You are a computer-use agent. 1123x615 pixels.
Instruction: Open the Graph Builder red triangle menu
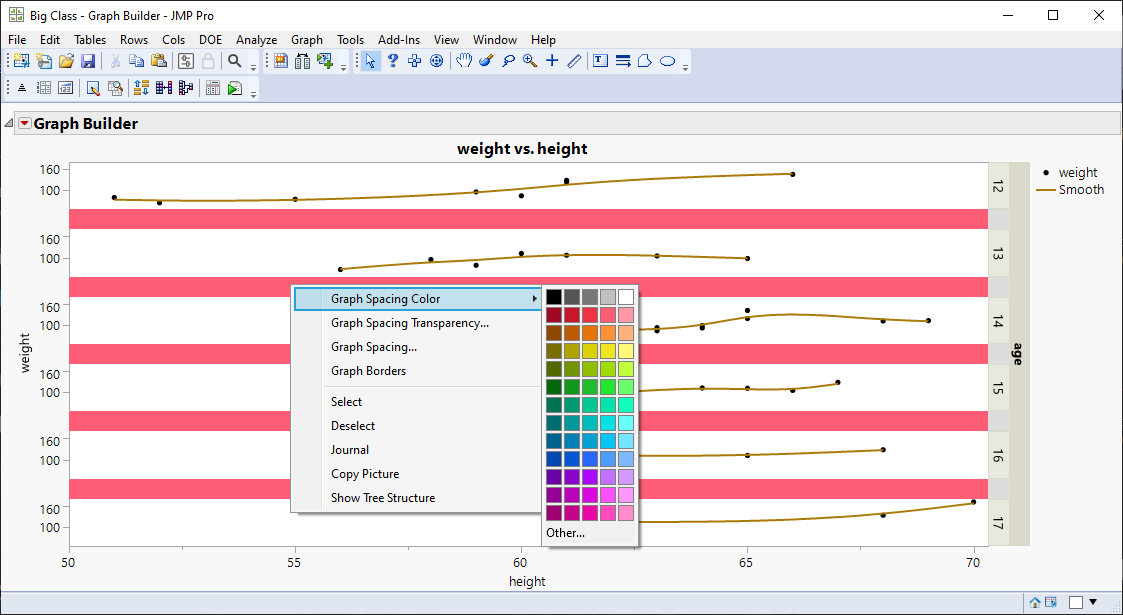[24, 122]
